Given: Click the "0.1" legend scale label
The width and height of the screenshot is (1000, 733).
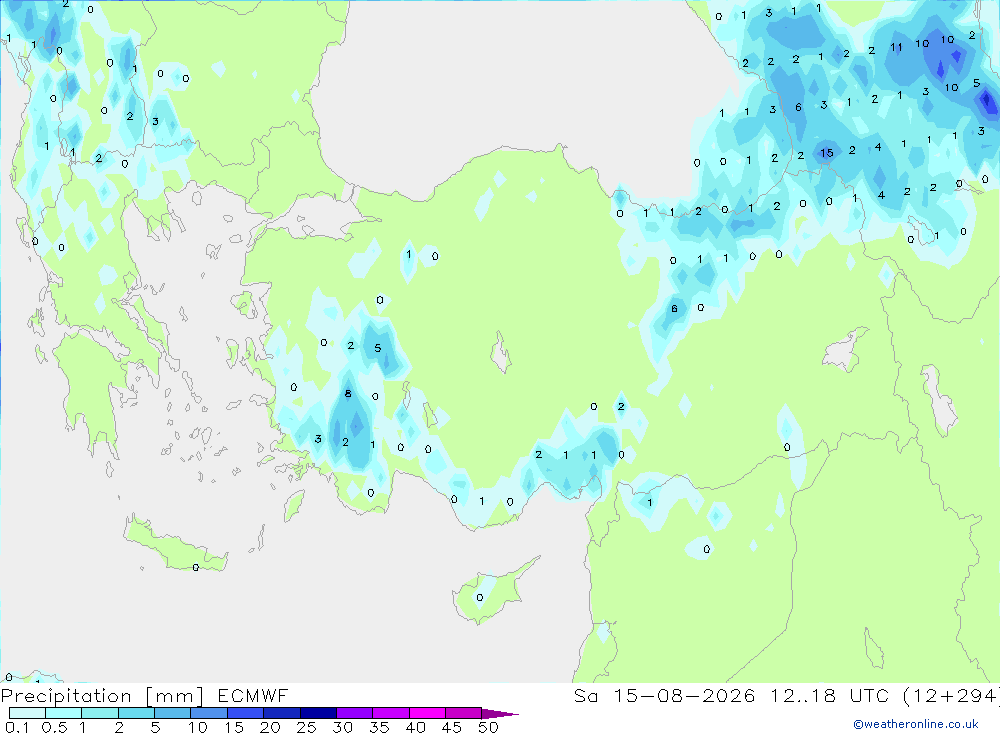Looking at the screenshot, I should tap(17, 727).
